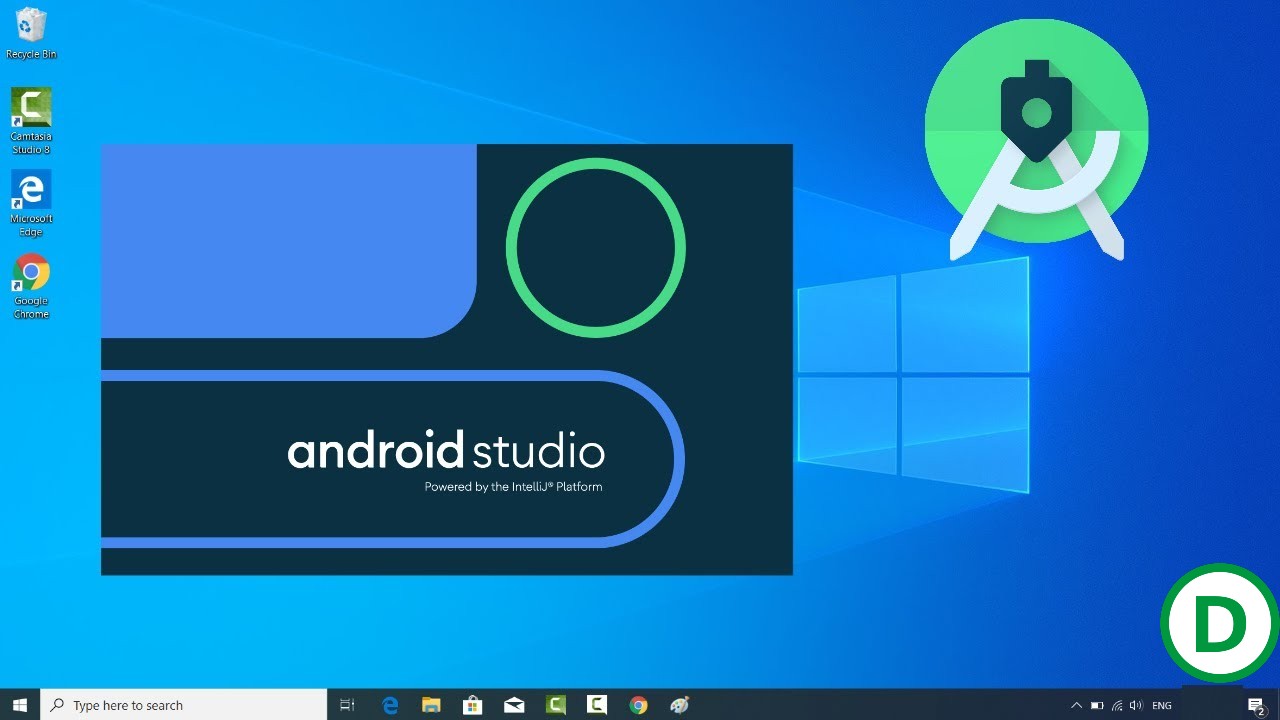Open Paint 3D from the taskbar
The width and height of the screenshot is (1280, 720).
tap(680, 704)
